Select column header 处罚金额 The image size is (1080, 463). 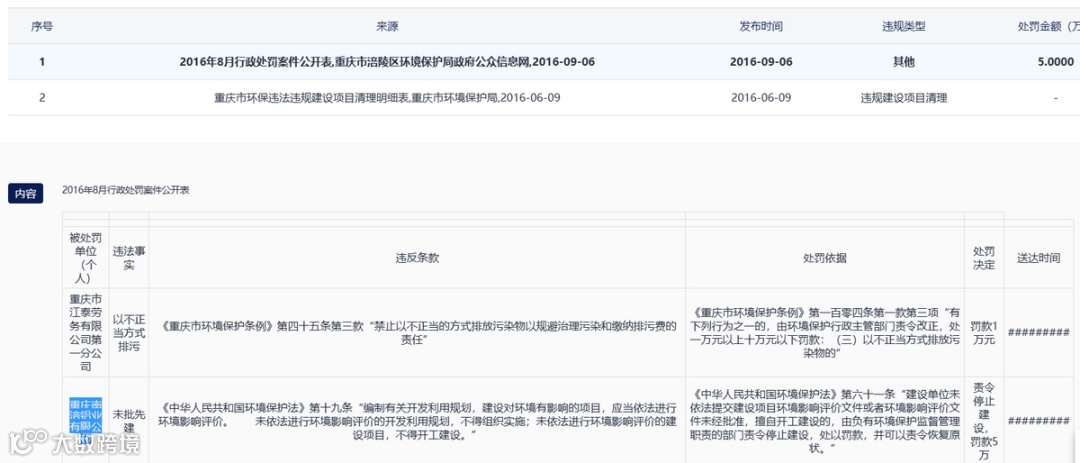(x=1048, y=27)
